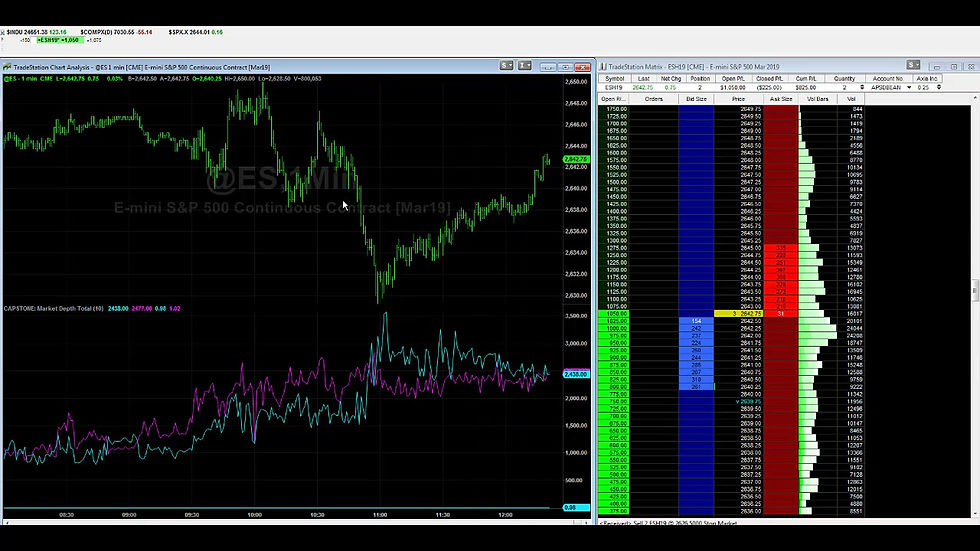Click bid size 242 at price 2642.25
Screen dimensions: 980x551
pos(696,328)
